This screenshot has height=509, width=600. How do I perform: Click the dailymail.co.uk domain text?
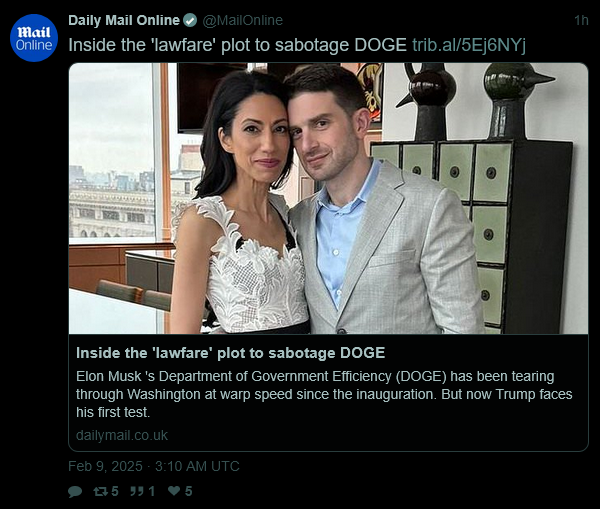(x=122, y=435)
